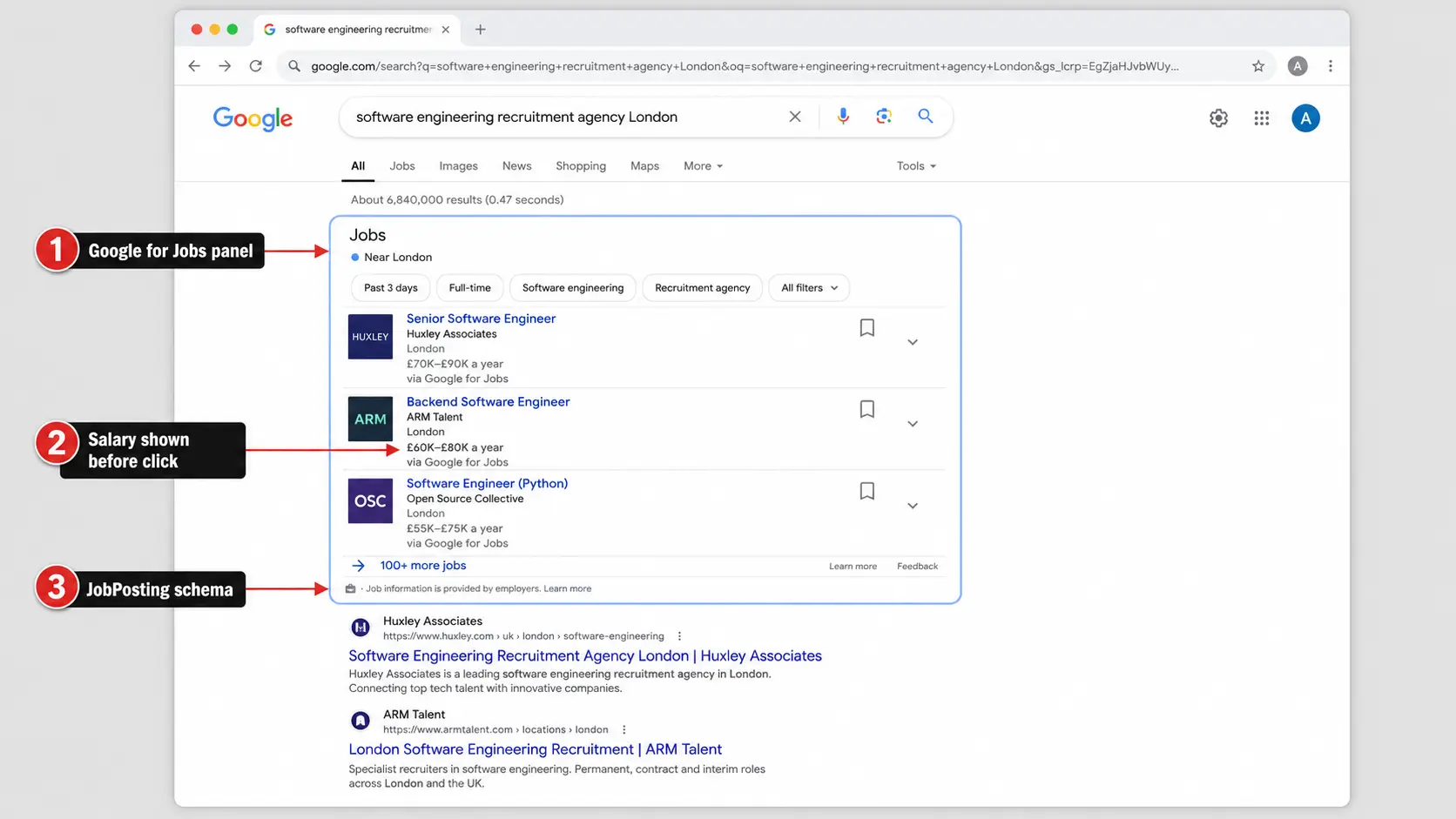This screenshot has width=1456, height=819.
Task: Open the 100+ more jobs link
Action: coord(423,566)
